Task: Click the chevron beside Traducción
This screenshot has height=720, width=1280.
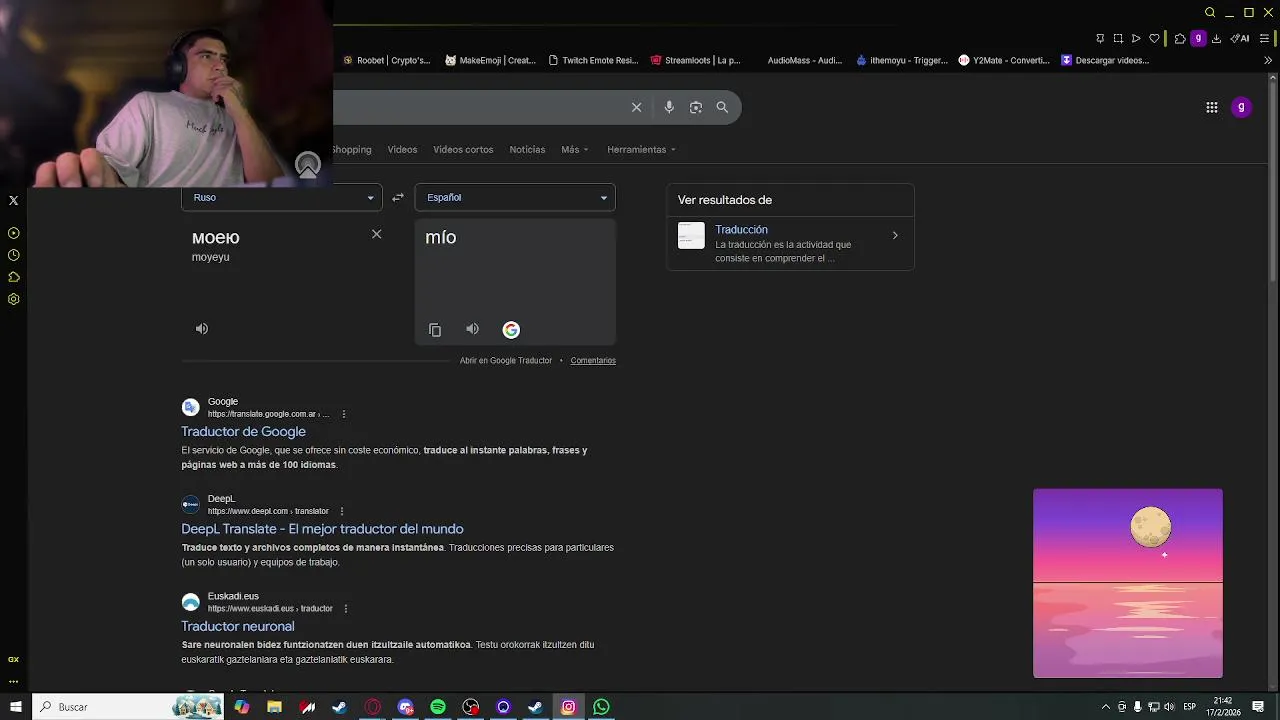Action: tap(895, 235)
